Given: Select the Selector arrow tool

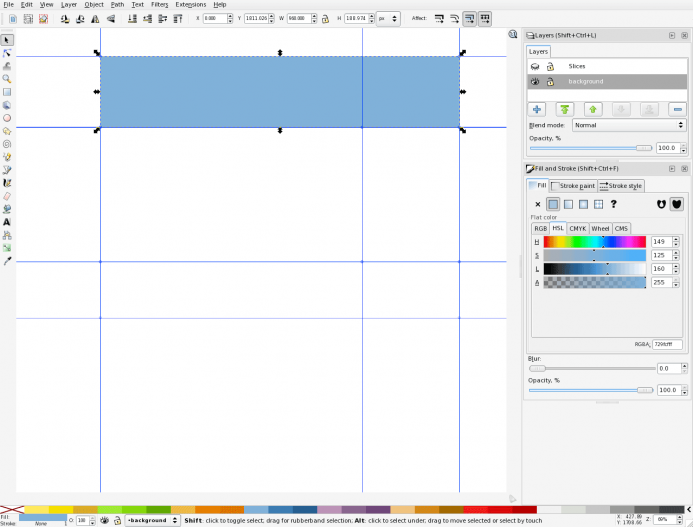Looking at the screenshot, I should 7,40.
